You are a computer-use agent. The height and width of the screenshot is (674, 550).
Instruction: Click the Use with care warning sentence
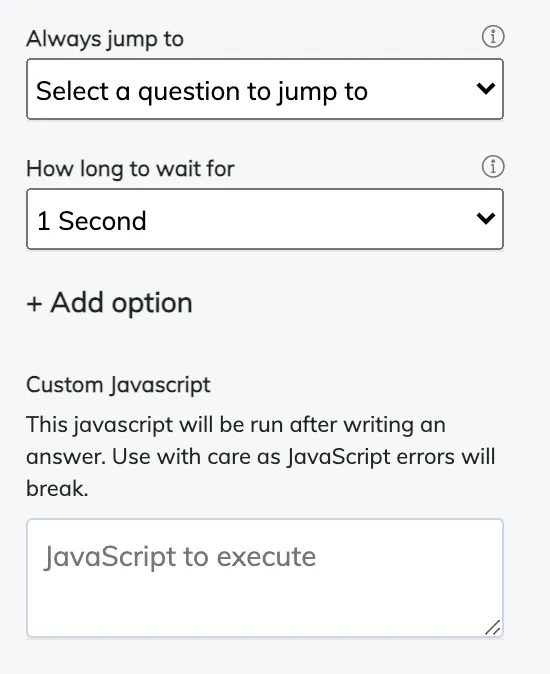coord(304,456)
